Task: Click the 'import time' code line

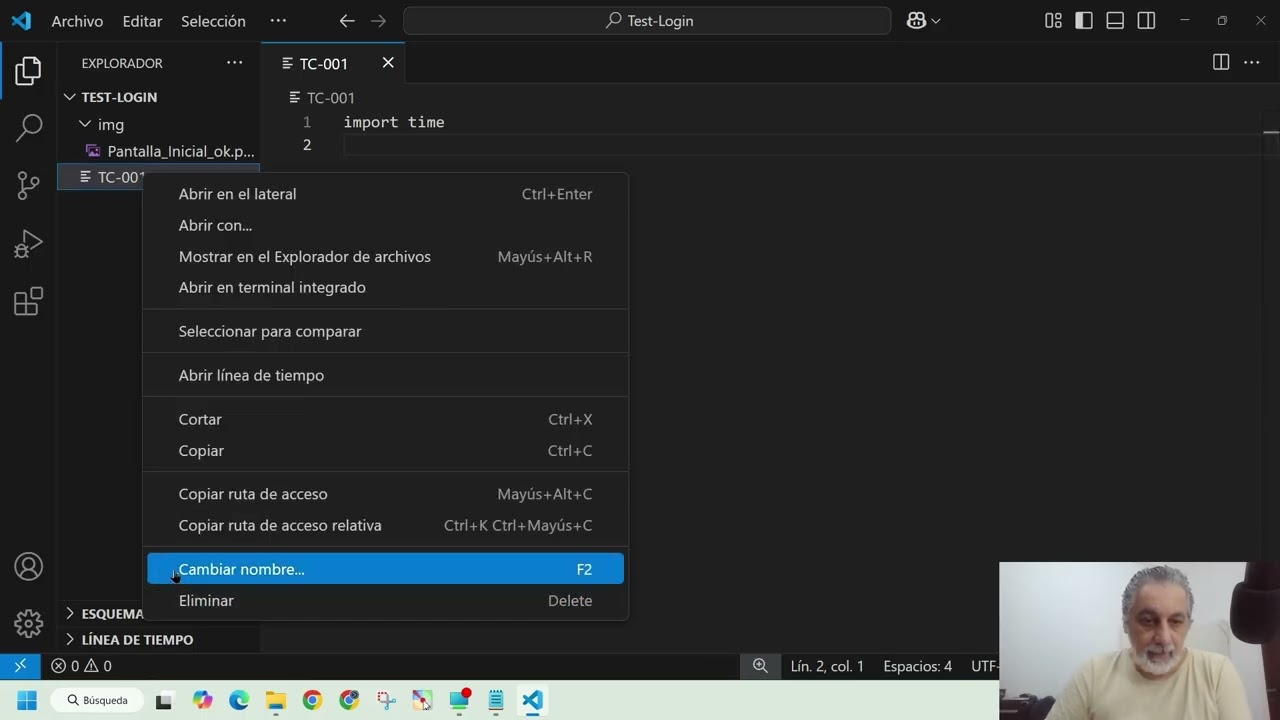Action: point(394,122)
